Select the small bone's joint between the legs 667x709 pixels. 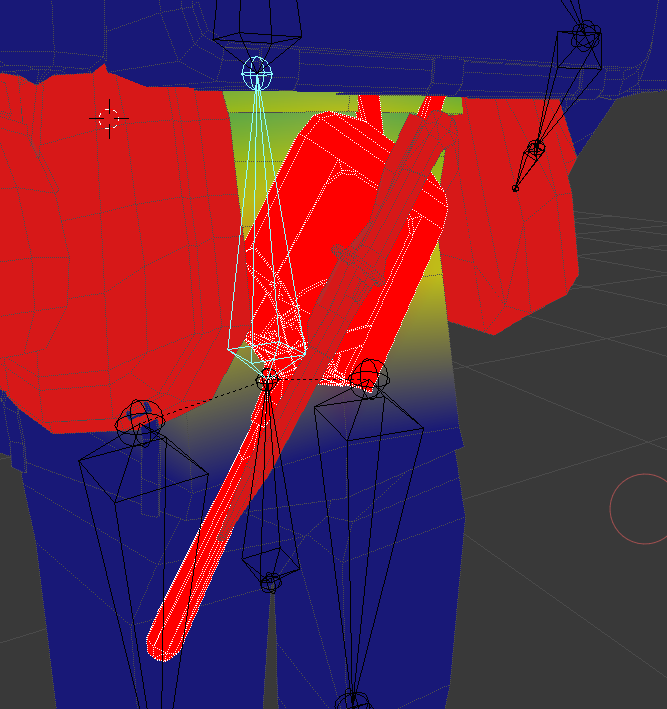(x=271, y=582)
